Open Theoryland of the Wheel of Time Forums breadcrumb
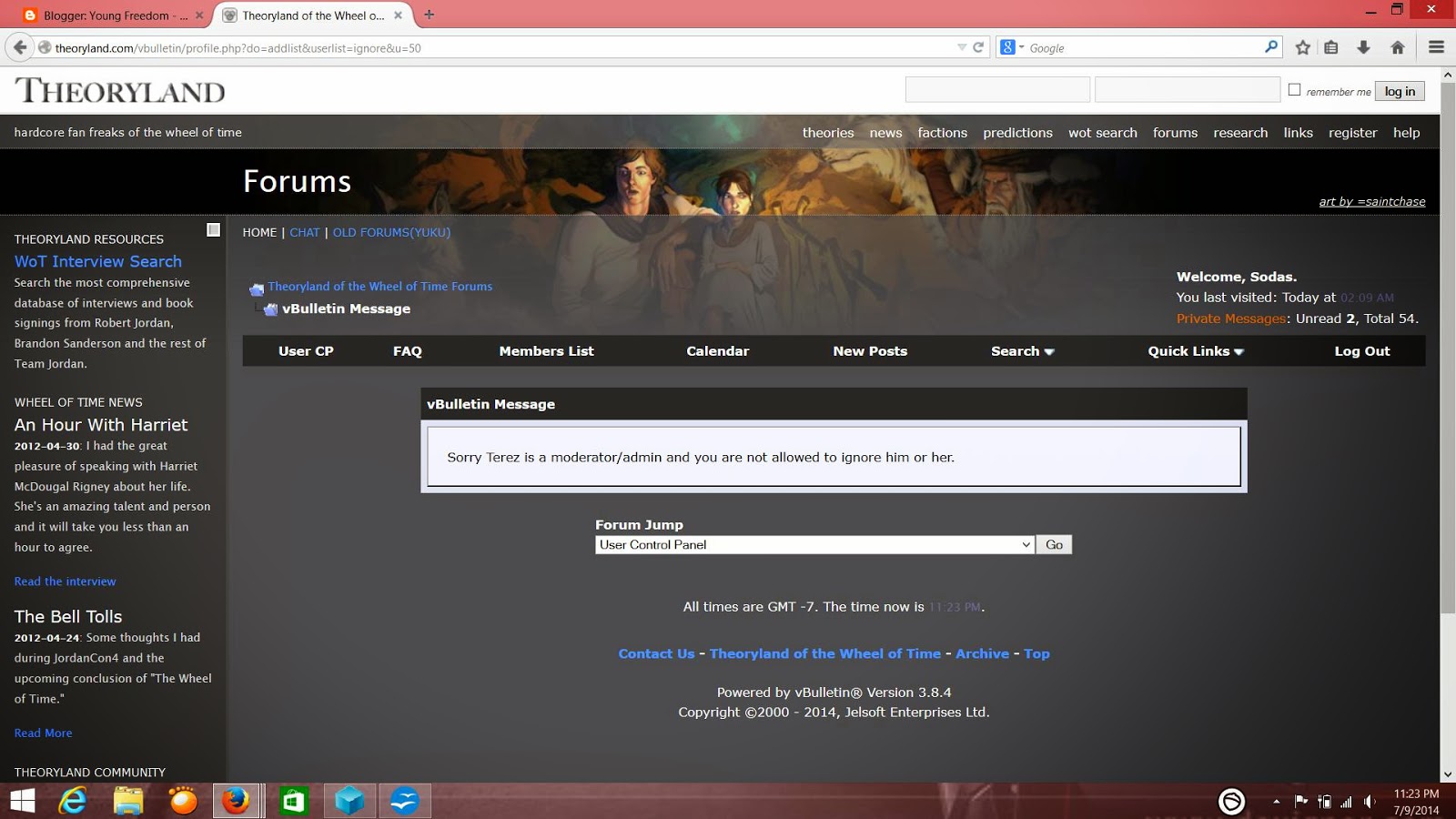This screenshot has width=1456, height=819. coord(380,286)
